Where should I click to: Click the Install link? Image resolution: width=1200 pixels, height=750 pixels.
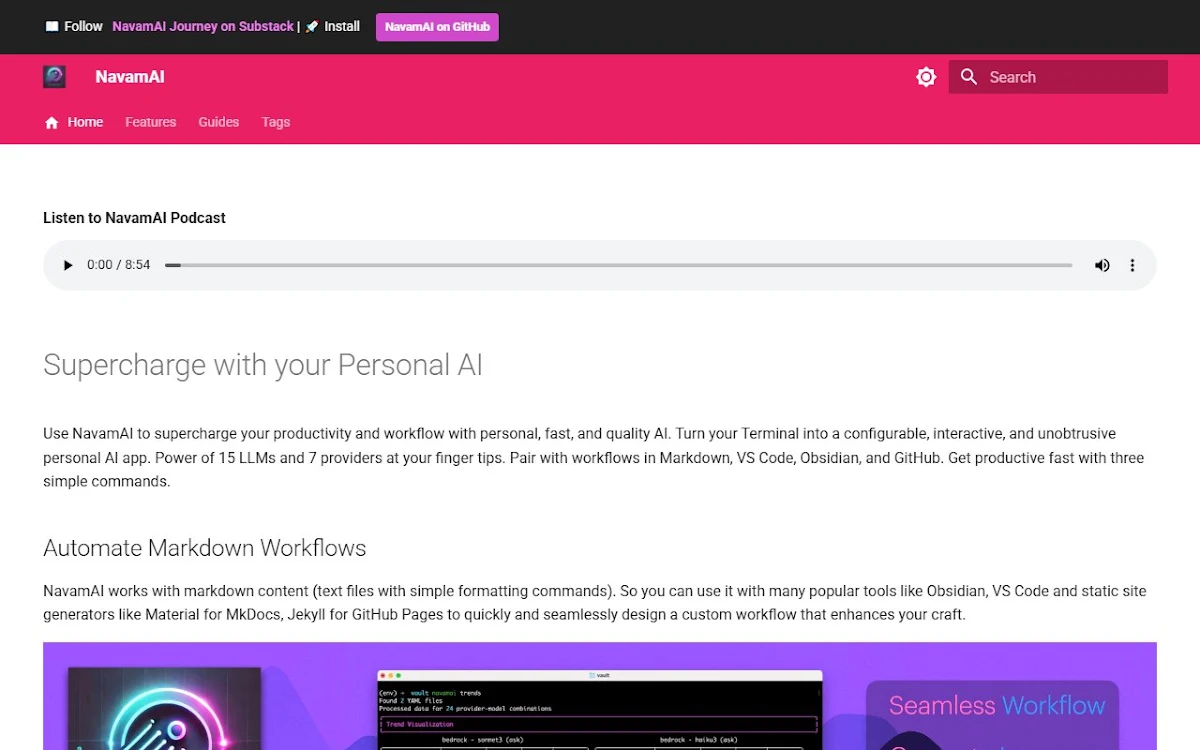click(342, 26)
